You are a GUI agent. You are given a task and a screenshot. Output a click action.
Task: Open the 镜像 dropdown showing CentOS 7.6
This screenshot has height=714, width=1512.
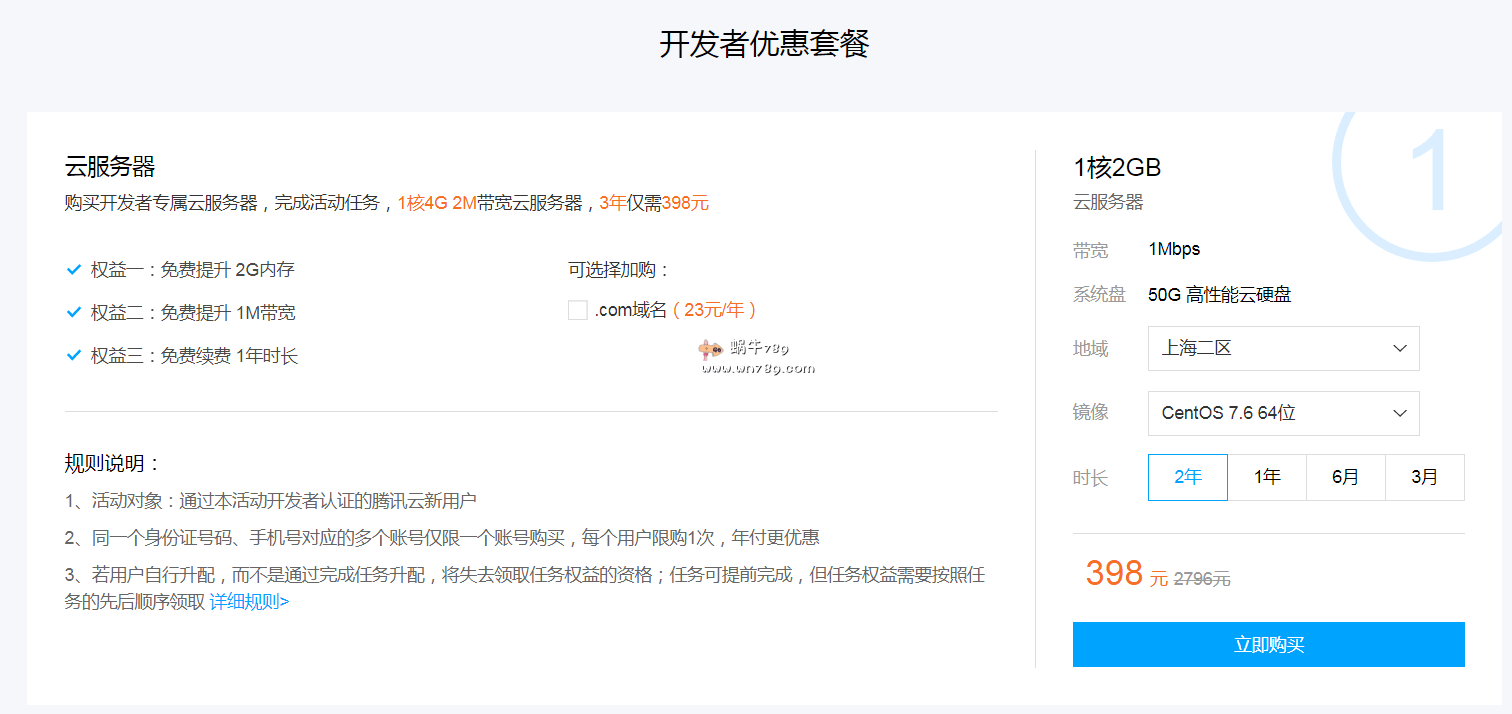(x=1283, y=413)
